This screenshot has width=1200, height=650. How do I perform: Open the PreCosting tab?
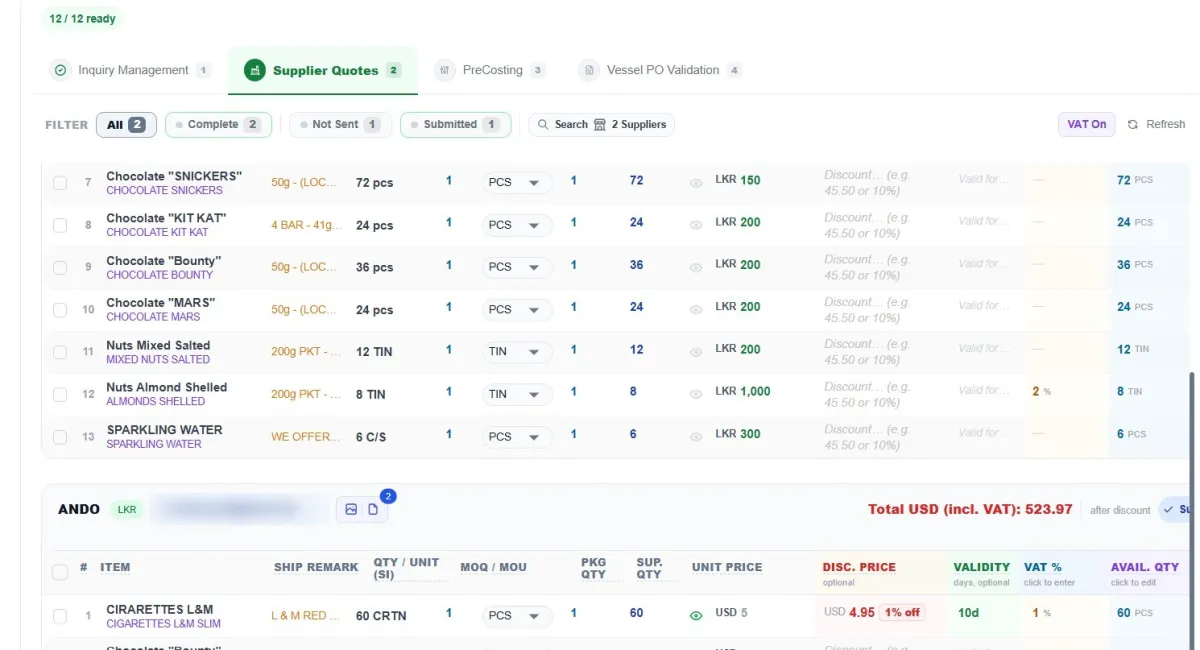click(x=490, y=70)
